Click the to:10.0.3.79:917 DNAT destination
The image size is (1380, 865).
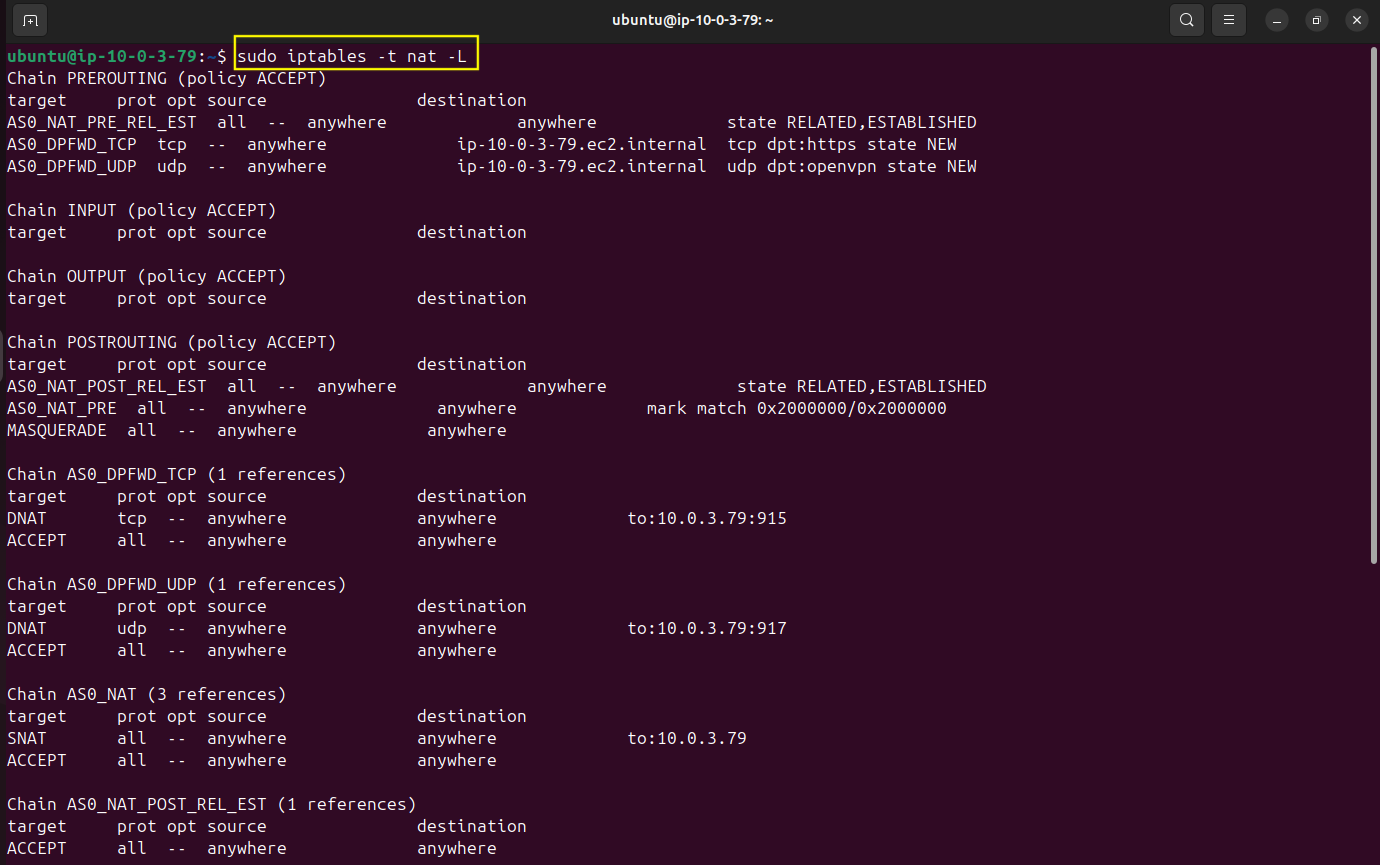[706, 628]
